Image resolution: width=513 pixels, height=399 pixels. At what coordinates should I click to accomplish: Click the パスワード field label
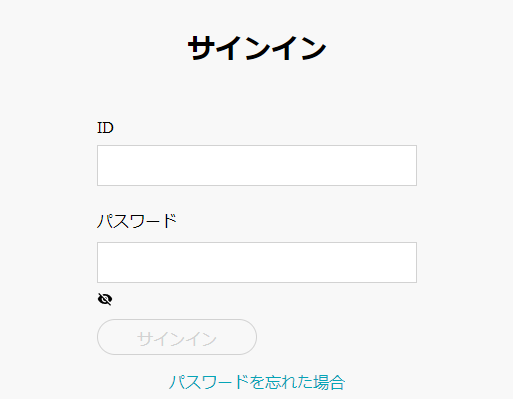coord(136,221)
